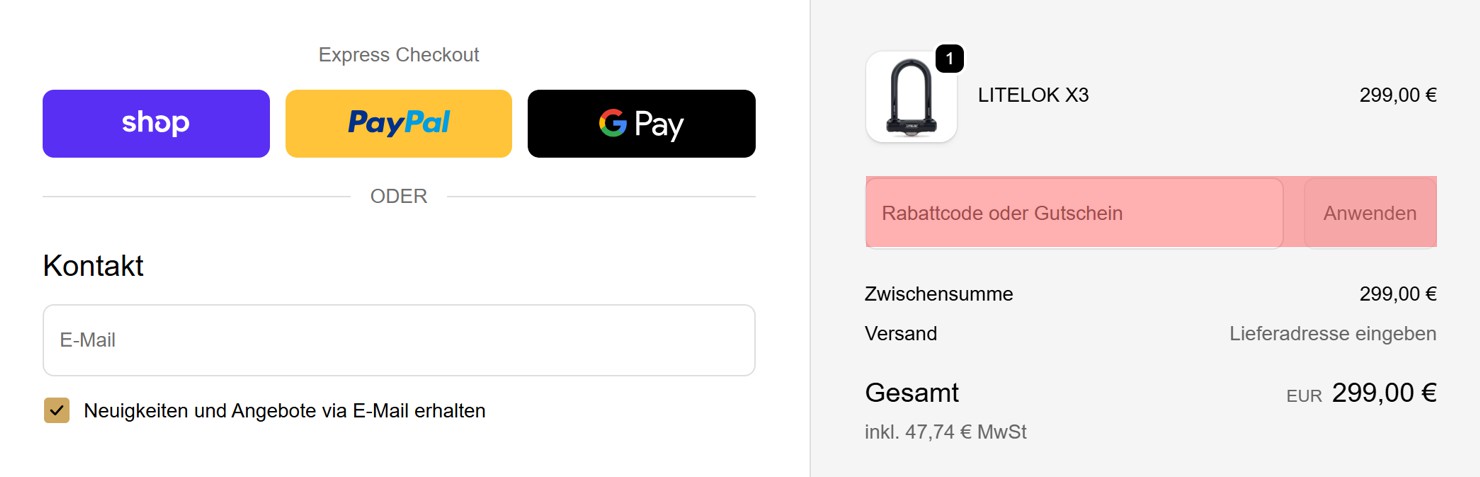Select the Zwischensumme label
The image size is (1480, 477).
(x=938, y=294)
